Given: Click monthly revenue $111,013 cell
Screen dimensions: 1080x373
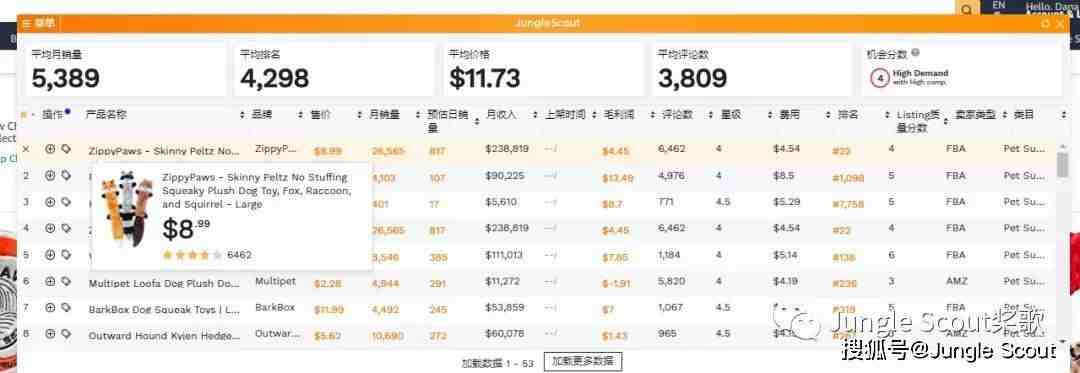Looking at the screenshot, I should tap(505, 255).
